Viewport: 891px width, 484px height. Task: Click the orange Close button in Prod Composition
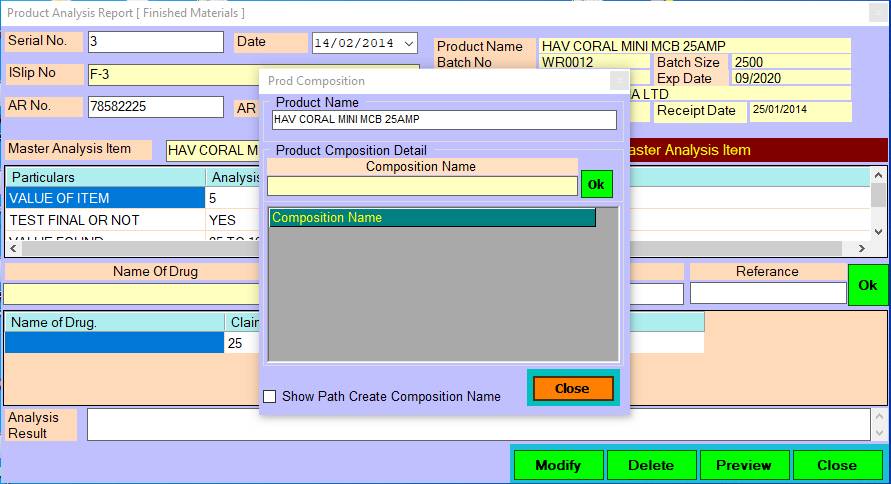click(x=572, y=388)
